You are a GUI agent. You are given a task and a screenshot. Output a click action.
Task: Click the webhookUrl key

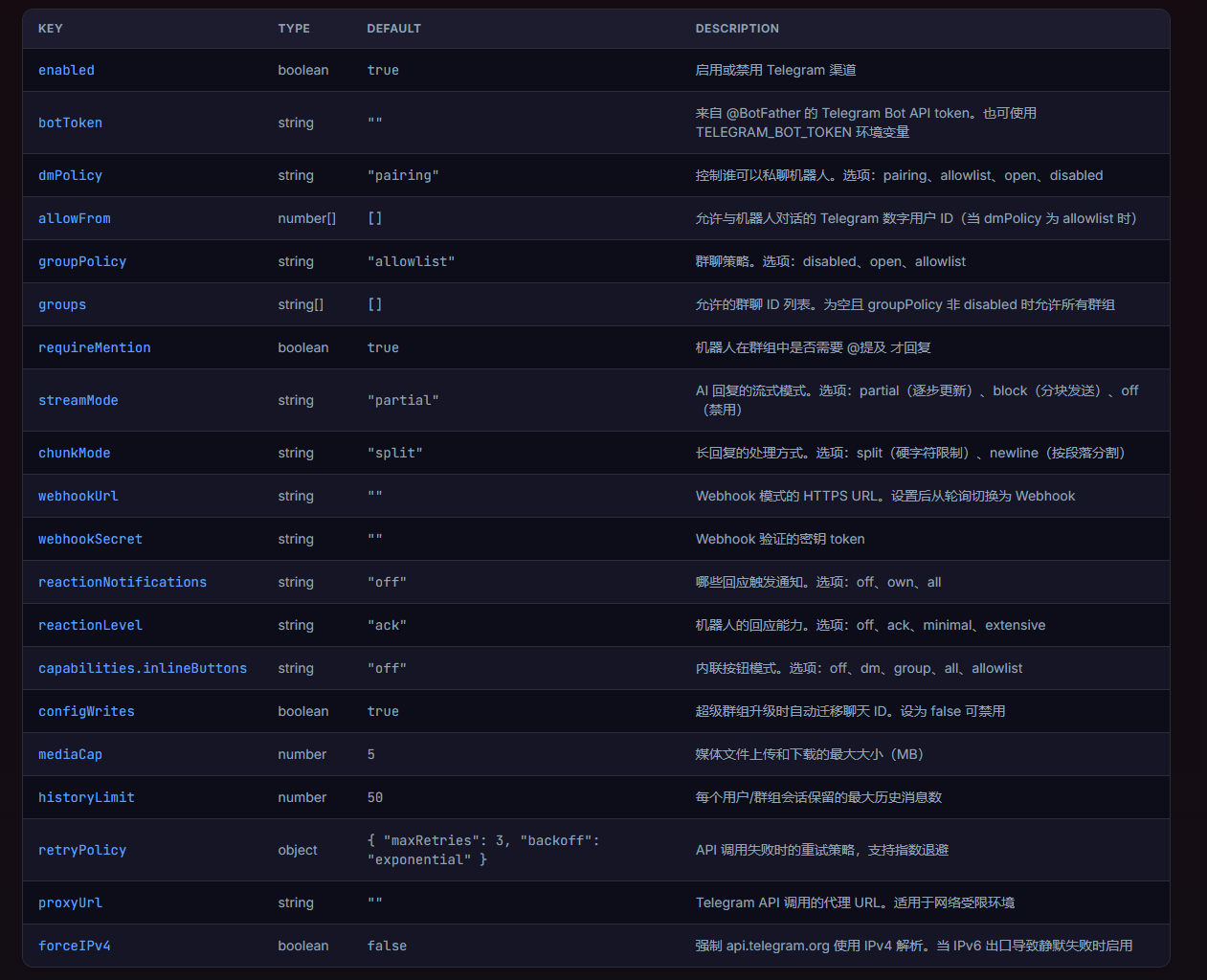pyautogui.click(x=78, y=496)
